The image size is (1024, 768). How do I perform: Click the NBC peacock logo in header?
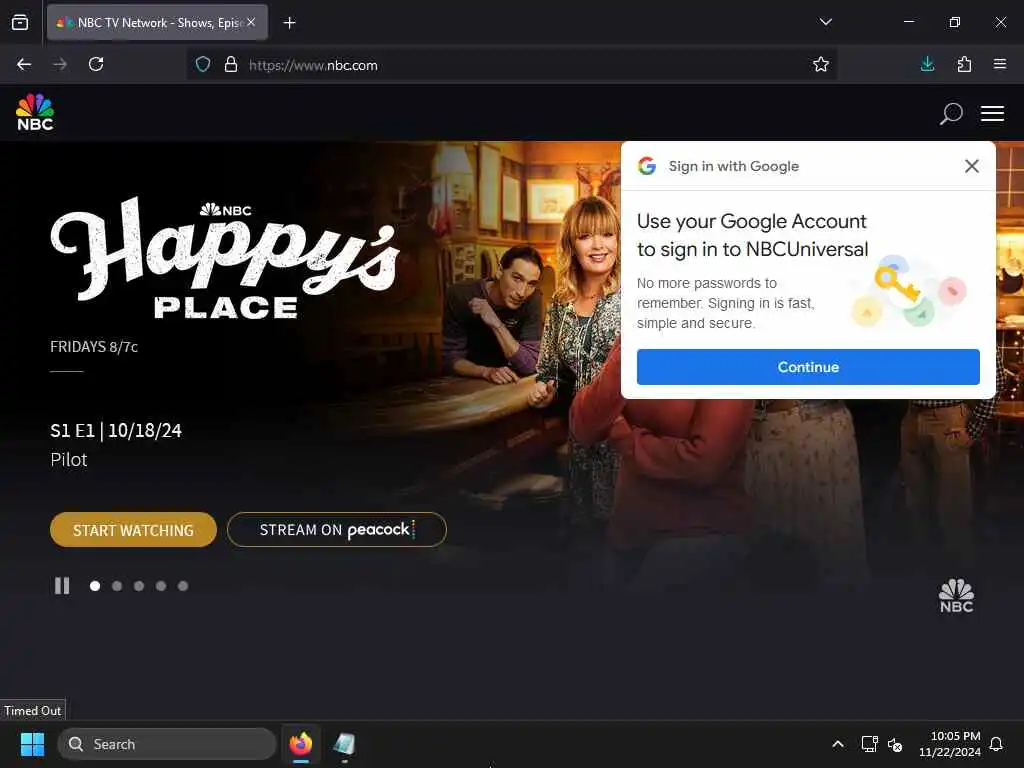click(35, 112)
